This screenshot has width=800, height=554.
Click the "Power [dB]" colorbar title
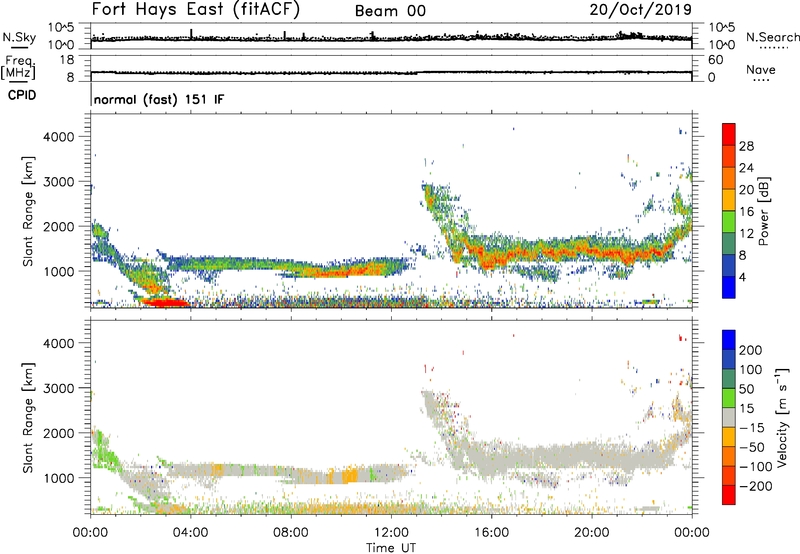[x=764, y=211]
